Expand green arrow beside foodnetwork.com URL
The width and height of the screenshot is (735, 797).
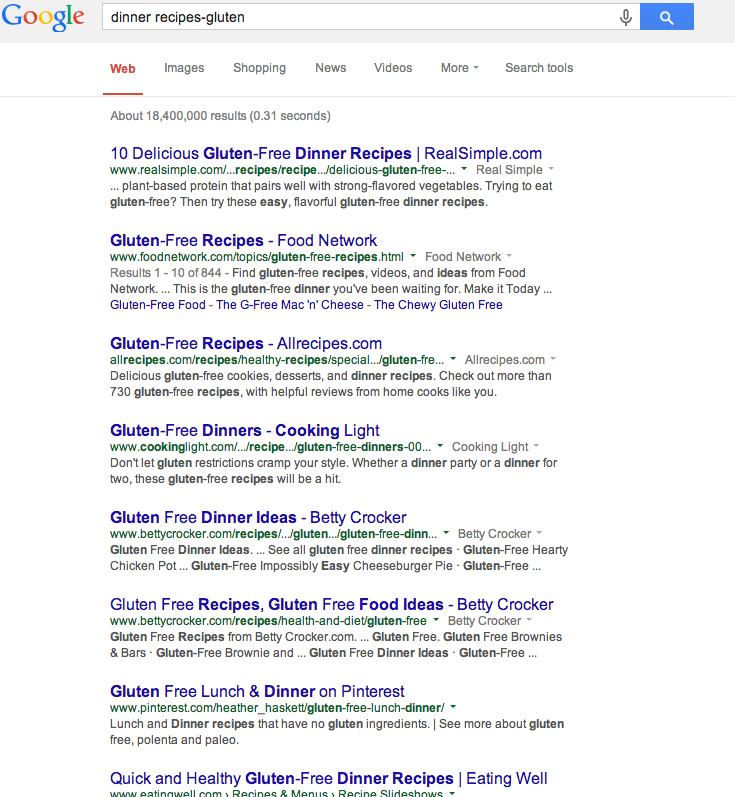(413, 256)
